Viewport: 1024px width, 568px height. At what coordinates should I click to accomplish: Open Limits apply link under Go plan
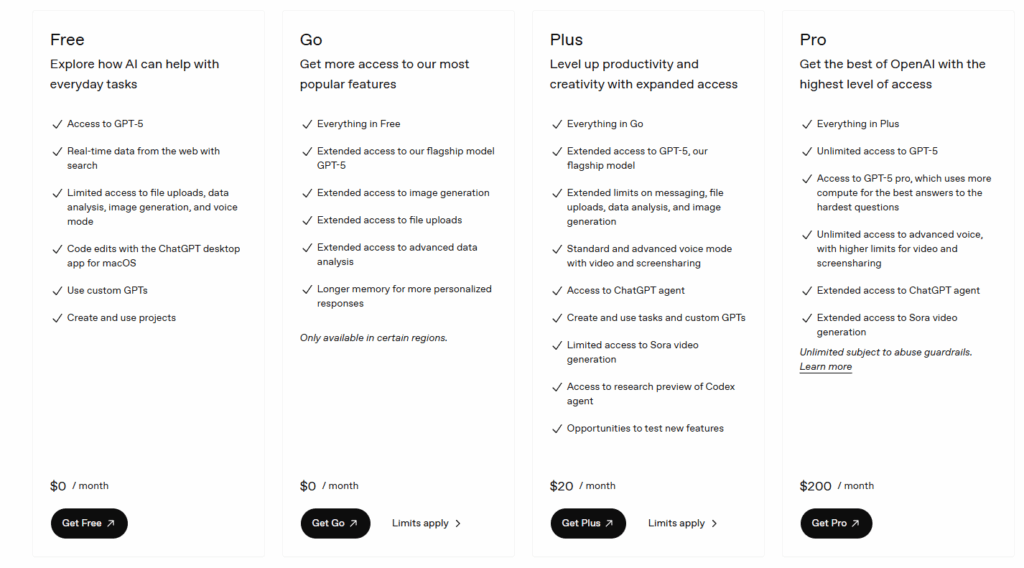point(420,523)
